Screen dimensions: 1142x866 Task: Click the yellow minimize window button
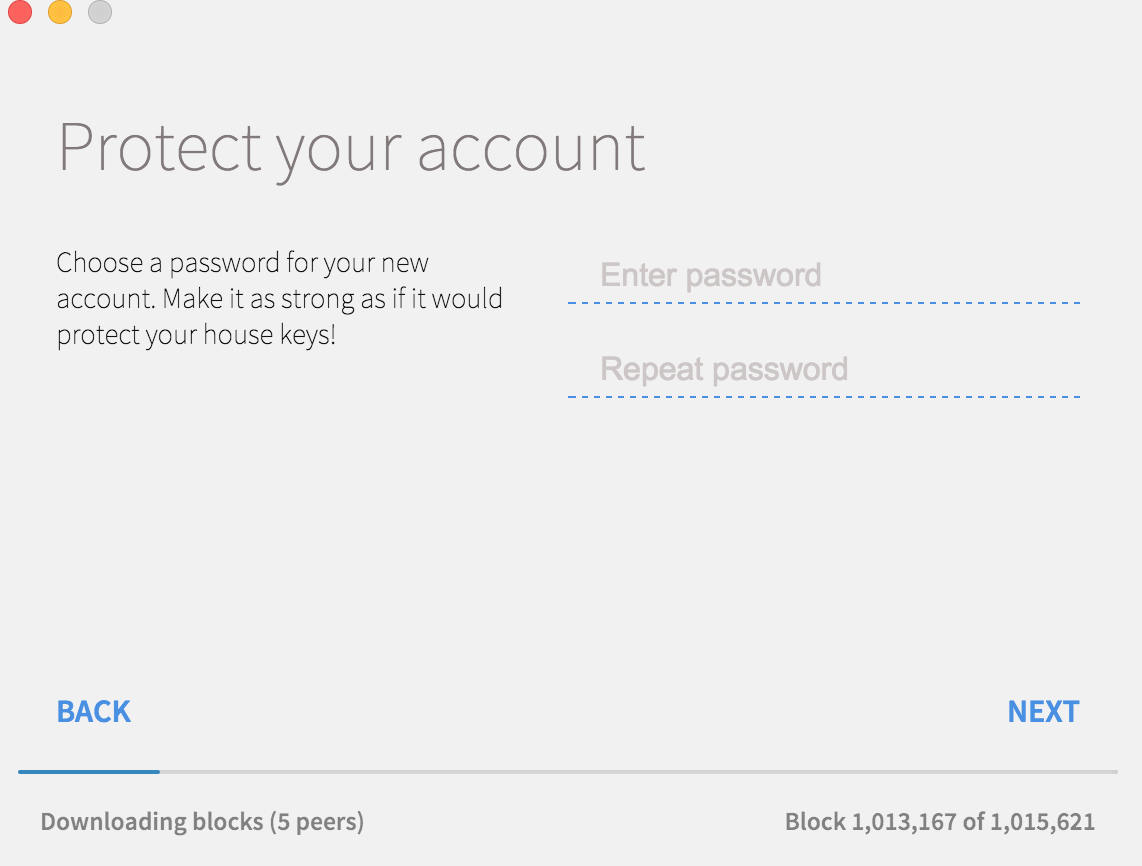coord(60,12)
